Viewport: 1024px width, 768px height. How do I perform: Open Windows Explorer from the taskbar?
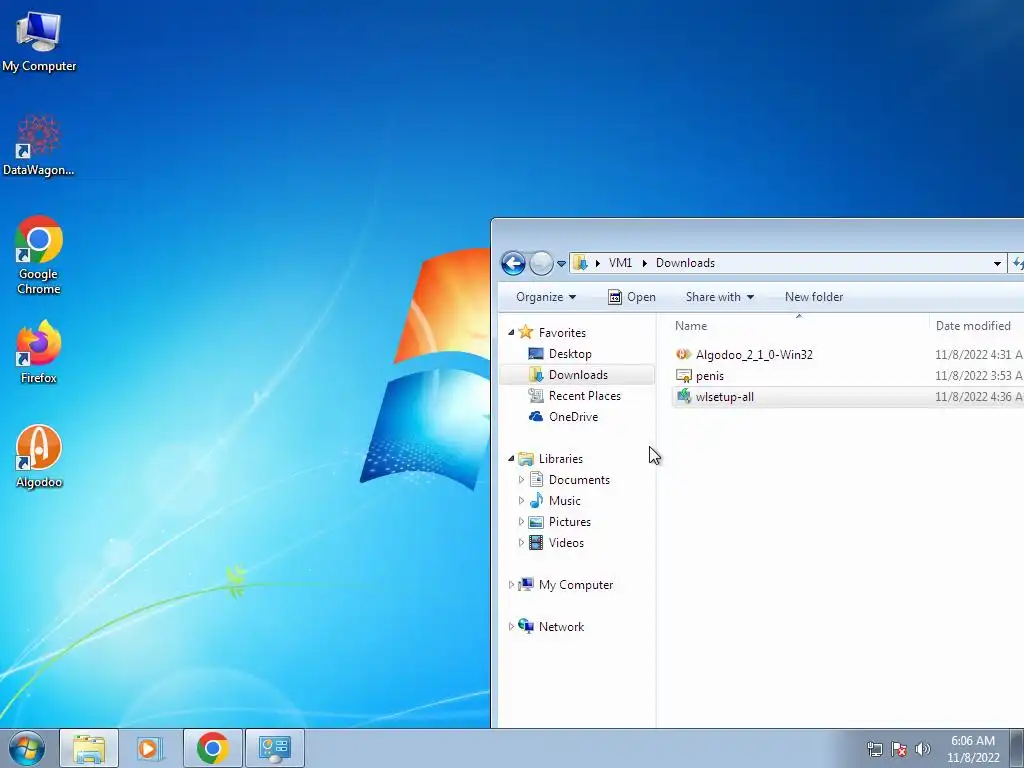pos(89,748)
